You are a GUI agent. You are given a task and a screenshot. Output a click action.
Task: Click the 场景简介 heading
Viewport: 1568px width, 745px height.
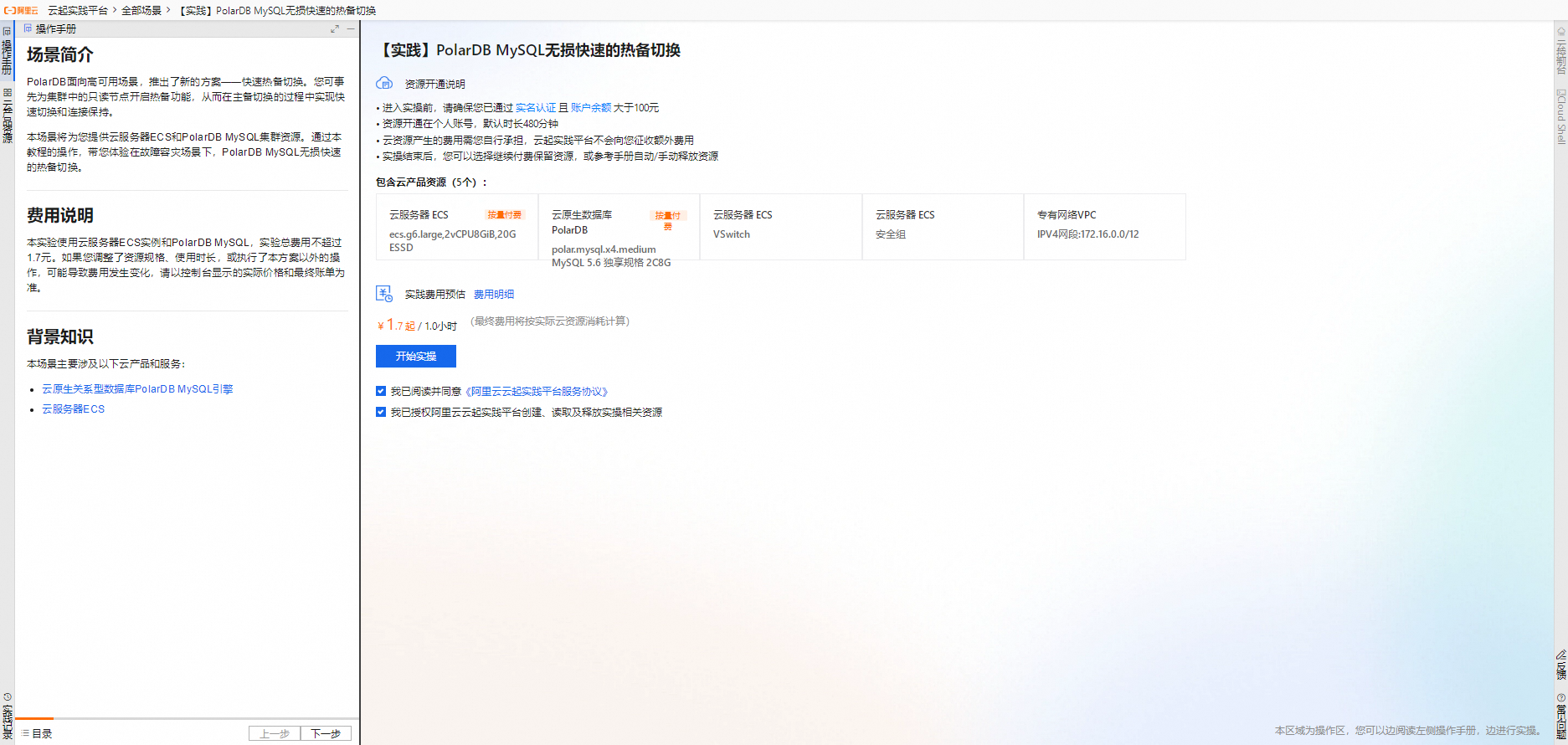(x=60, y=55)
